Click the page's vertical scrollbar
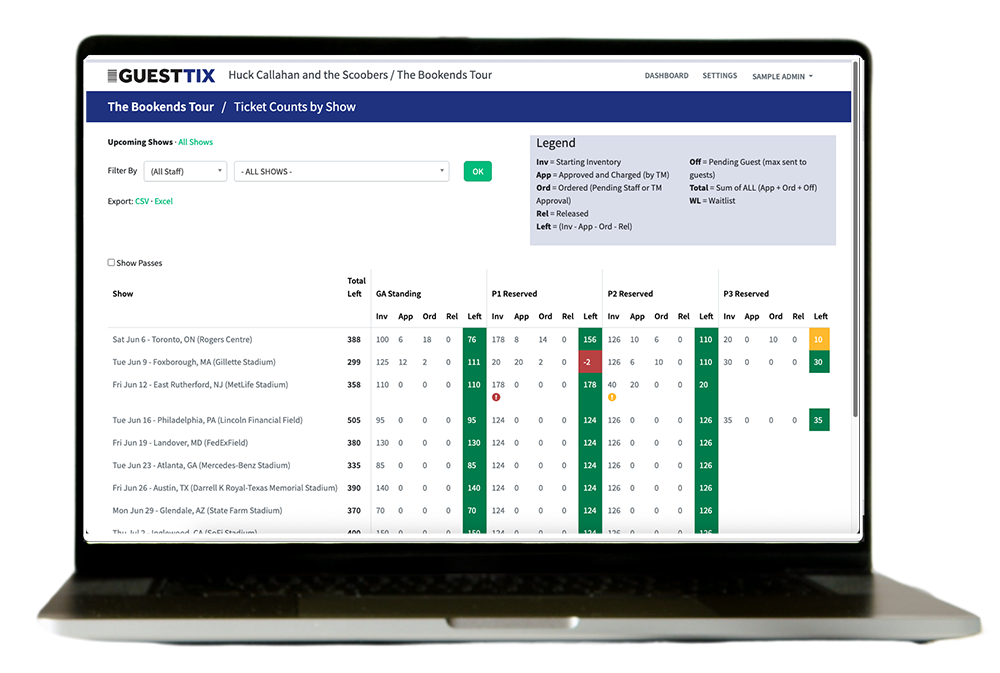The image size is (1000, 673). point(854,250)
